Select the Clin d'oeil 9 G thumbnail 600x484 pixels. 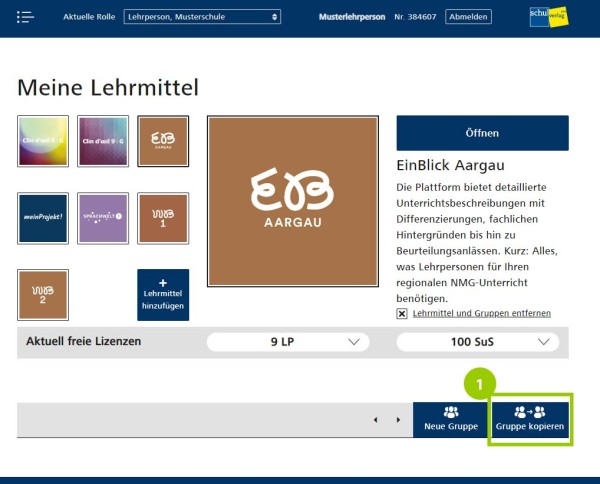[x=103, y=141]
